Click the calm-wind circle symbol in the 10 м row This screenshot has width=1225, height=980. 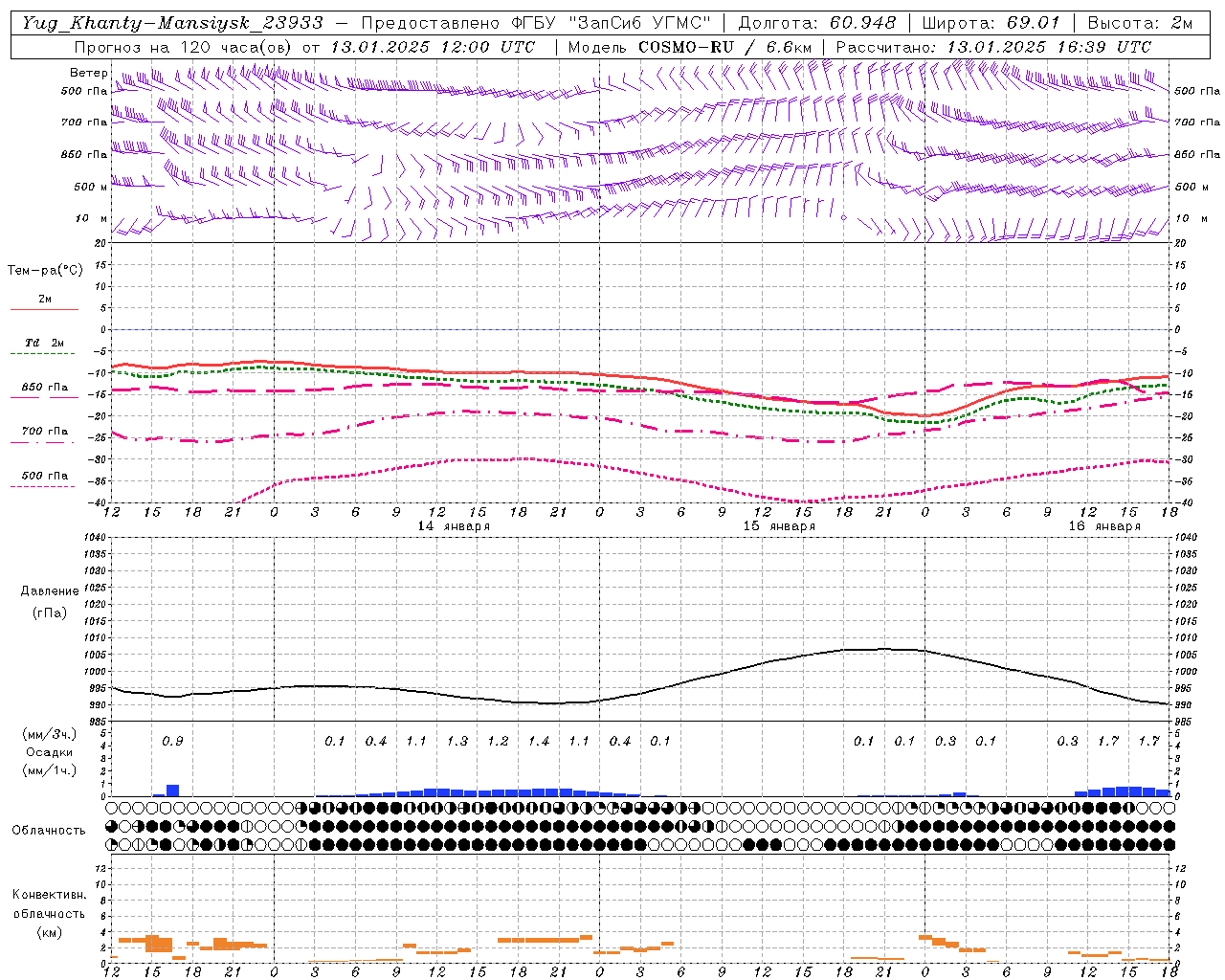tap(843, 218)
